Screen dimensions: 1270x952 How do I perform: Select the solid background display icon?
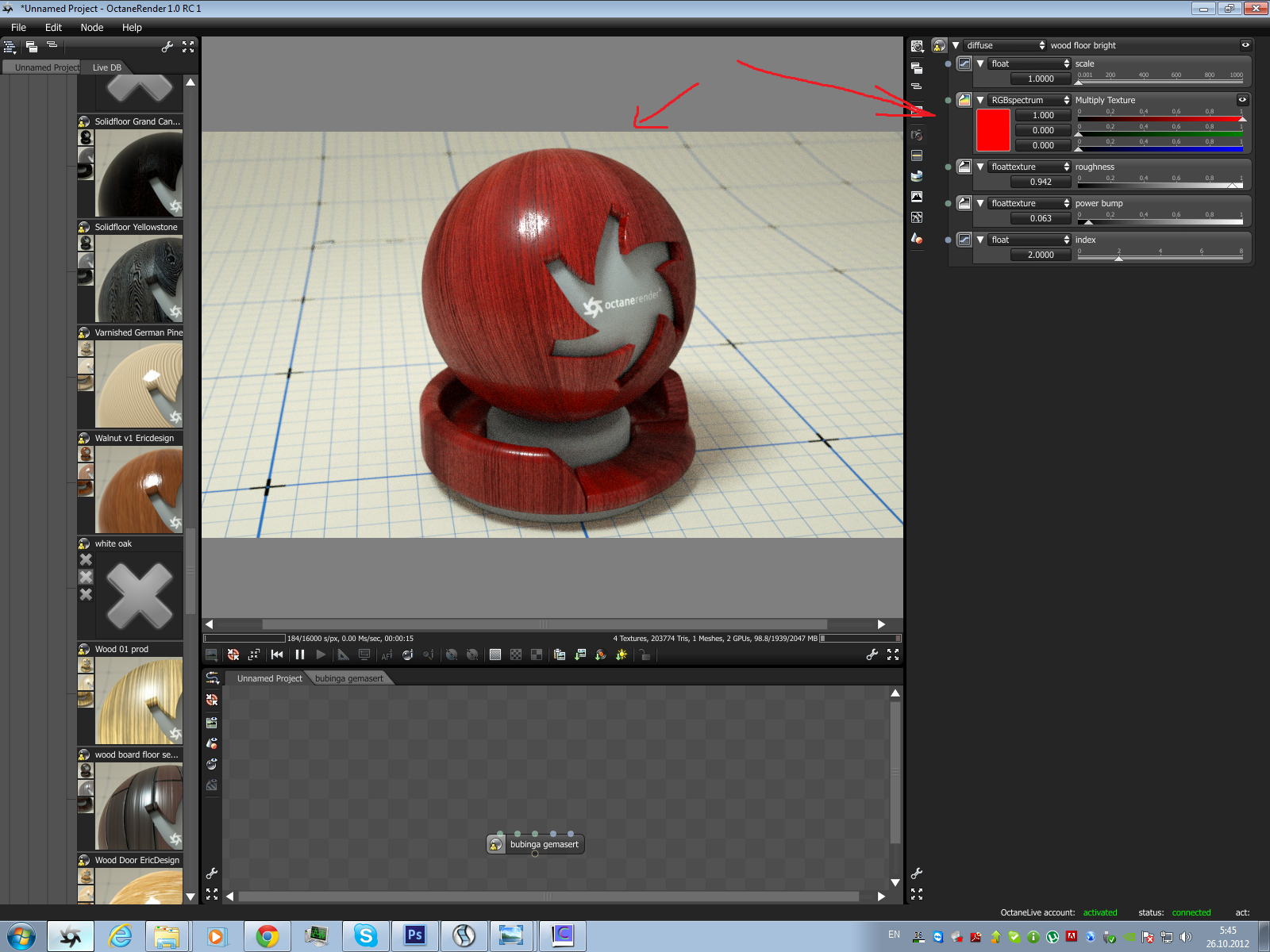(495, 654)
